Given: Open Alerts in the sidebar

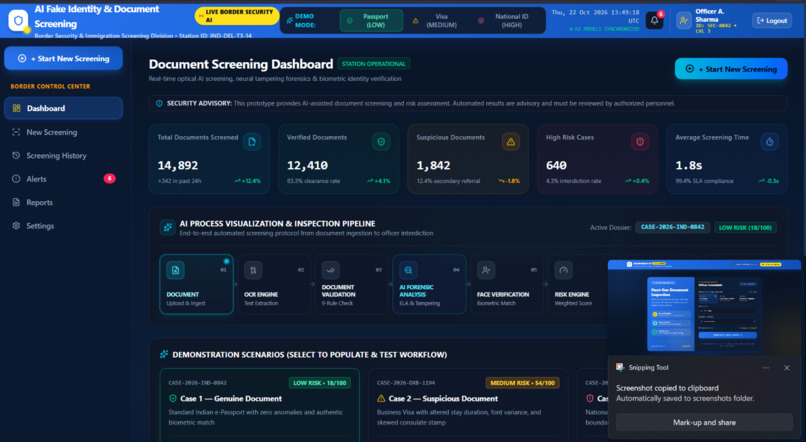Looking at the screenshot, I should (x=64, y=179).
